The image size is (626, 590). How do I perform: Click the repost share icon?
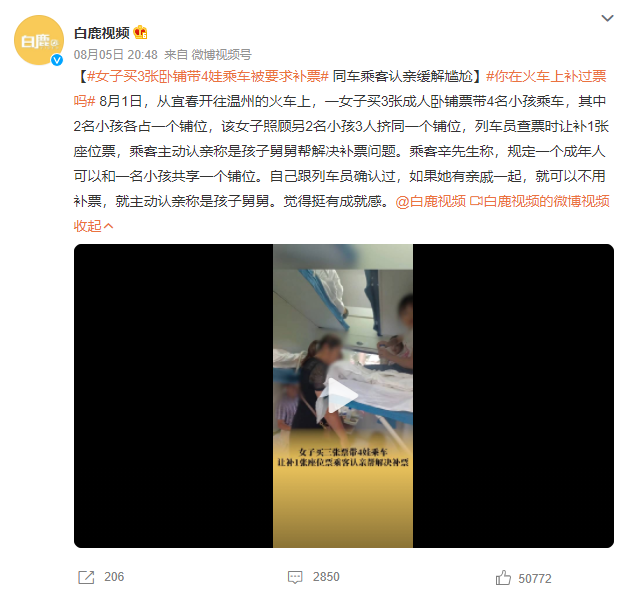86,577
